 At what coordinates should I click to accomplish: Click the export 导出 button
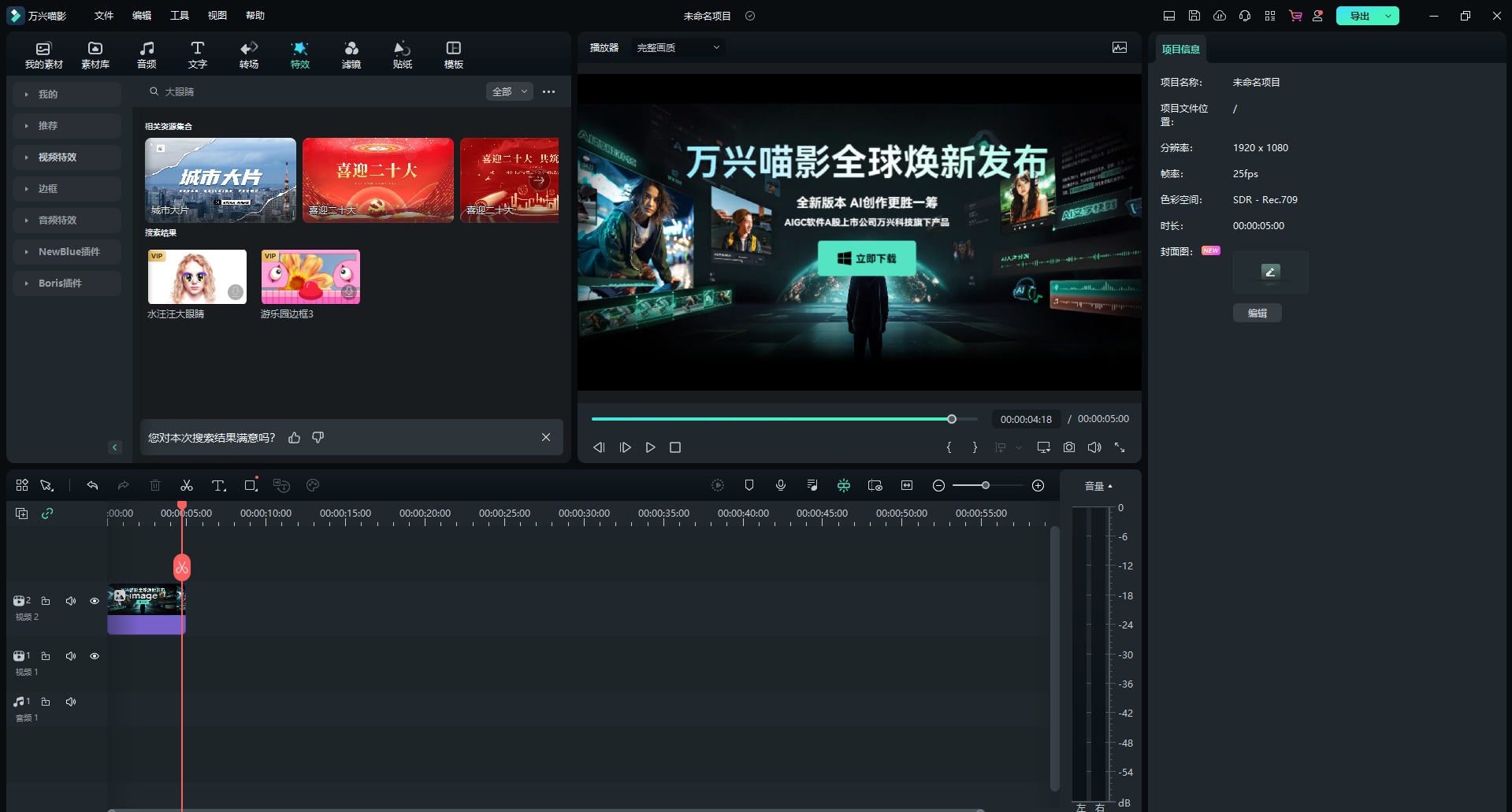1359,16
